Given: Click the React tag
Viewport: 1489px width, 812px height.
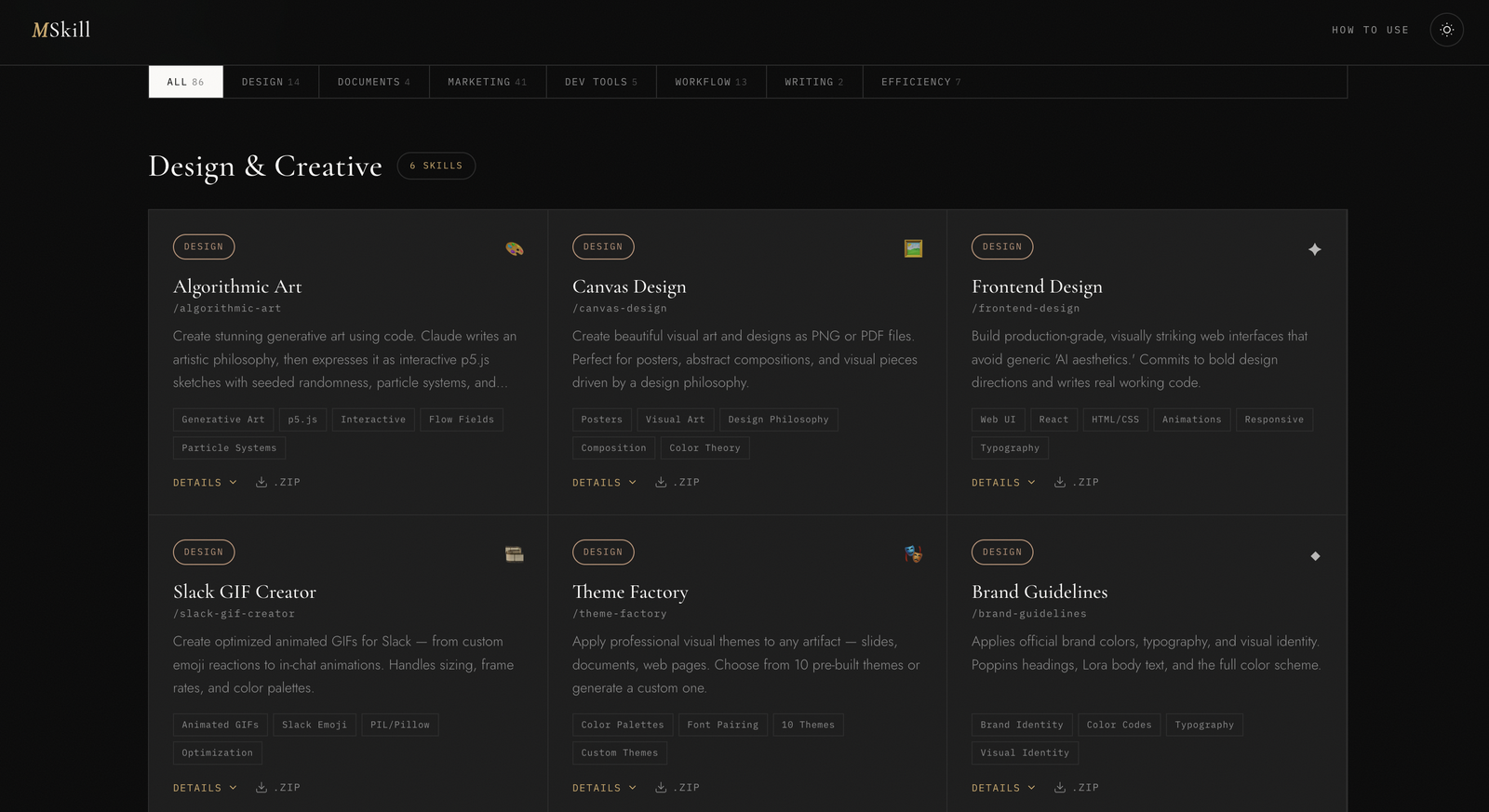Looking at the screenshot, I should (1053, 419).
